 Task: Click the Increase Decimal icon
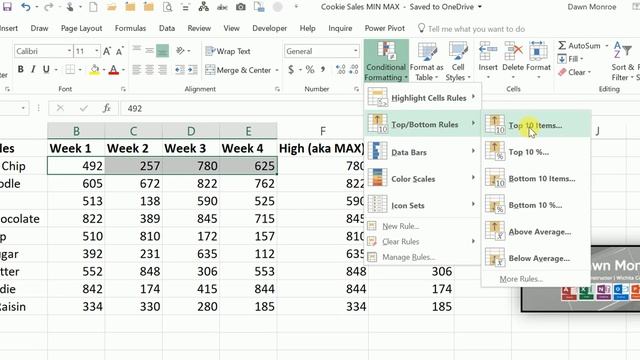[x=341, y=69]
